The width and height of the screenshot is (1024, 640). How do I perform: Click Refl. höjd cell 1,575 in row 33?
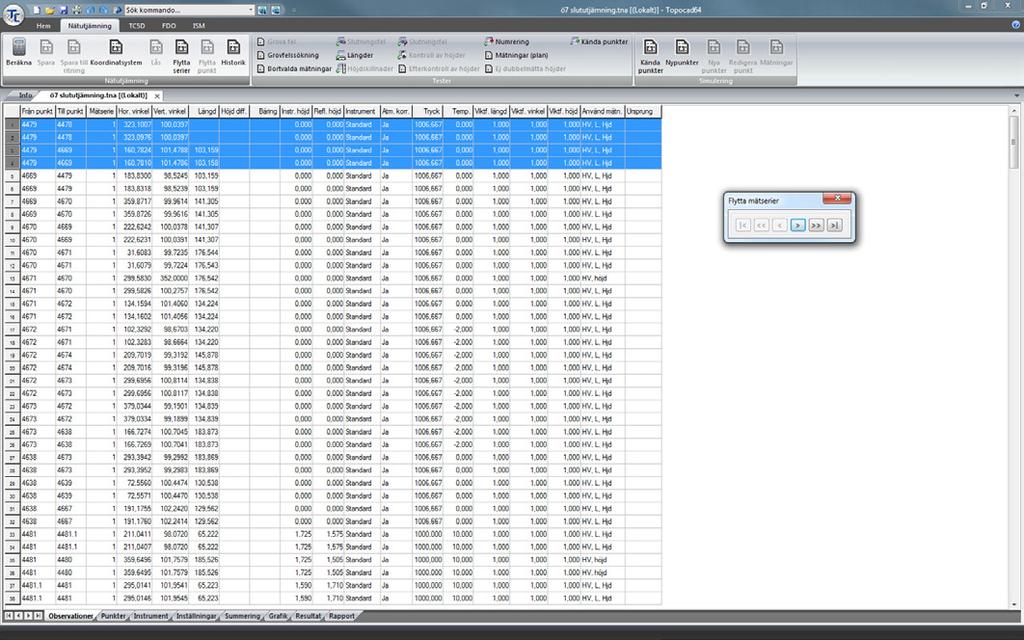[328, 534]
